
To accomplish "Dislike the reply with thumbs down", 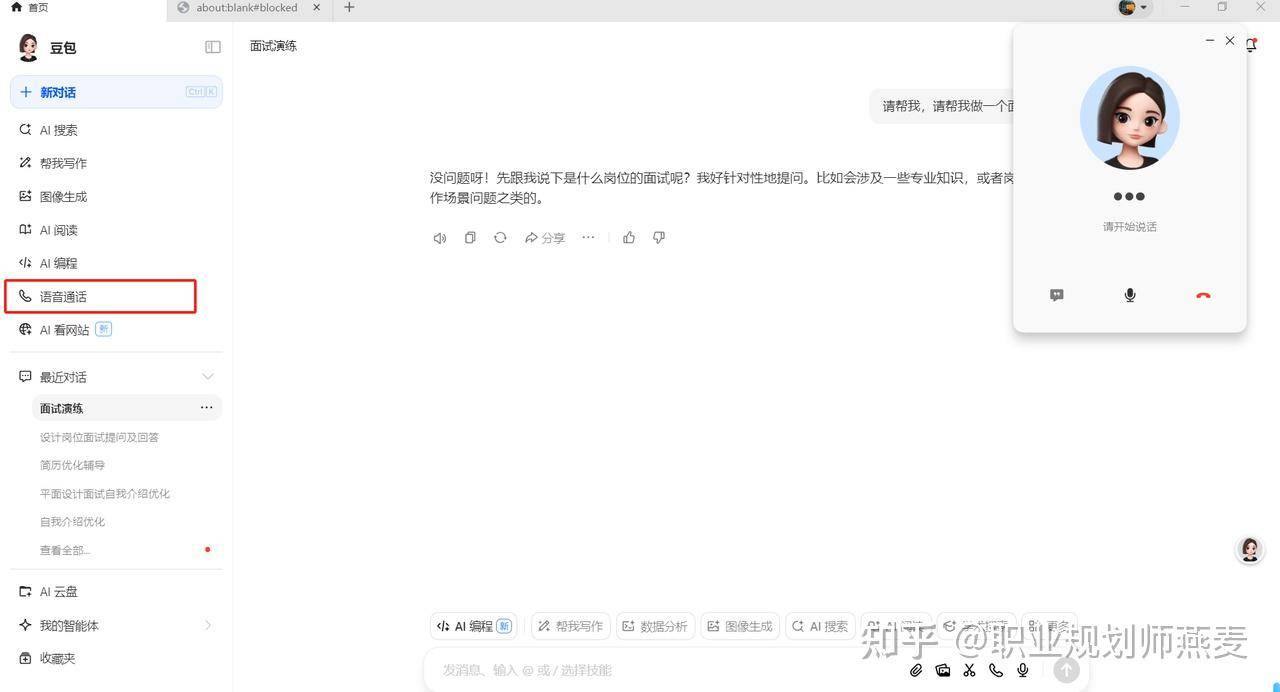I will [659, 238].
